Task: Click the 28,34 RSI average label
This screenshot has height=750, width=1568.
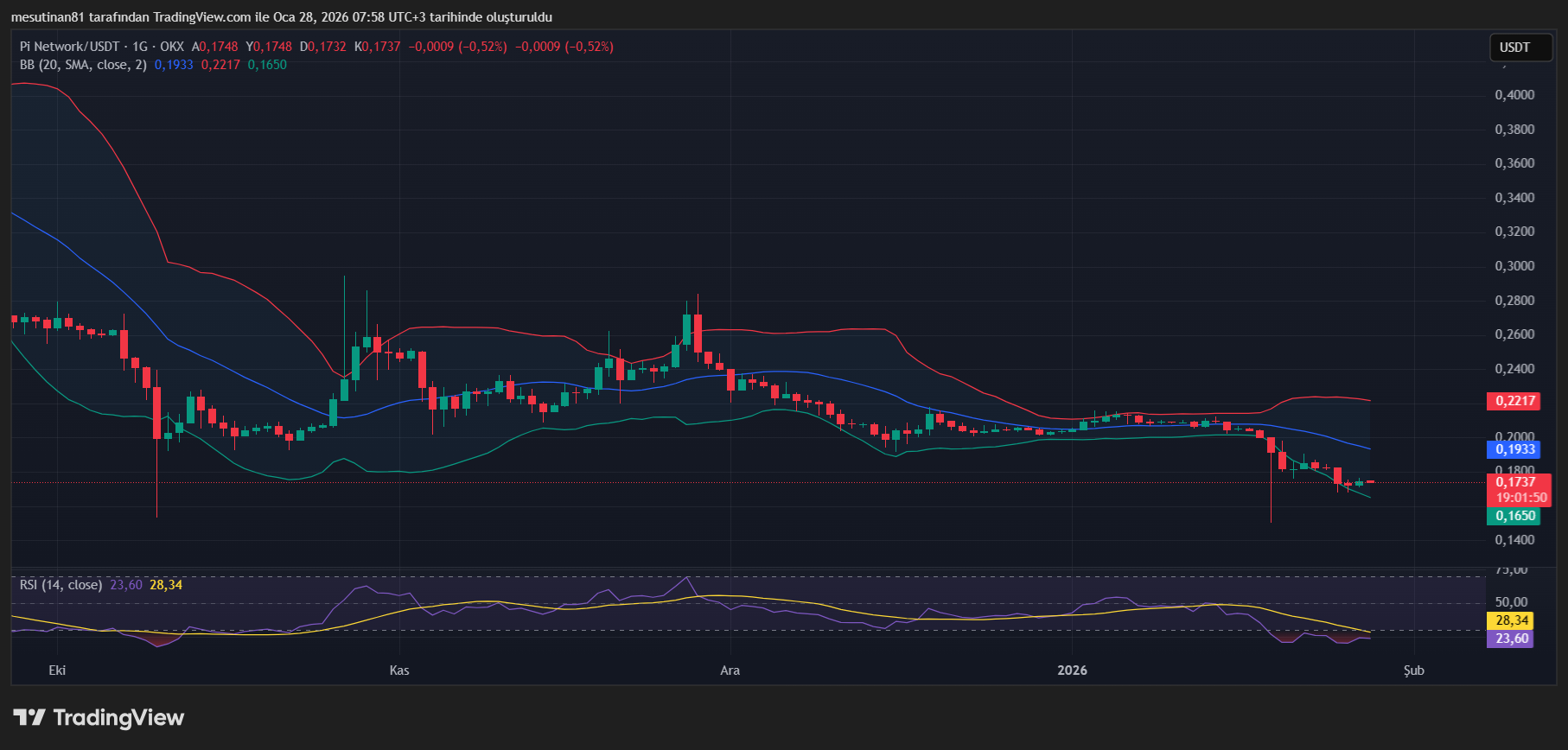Action: point(1512,620)
